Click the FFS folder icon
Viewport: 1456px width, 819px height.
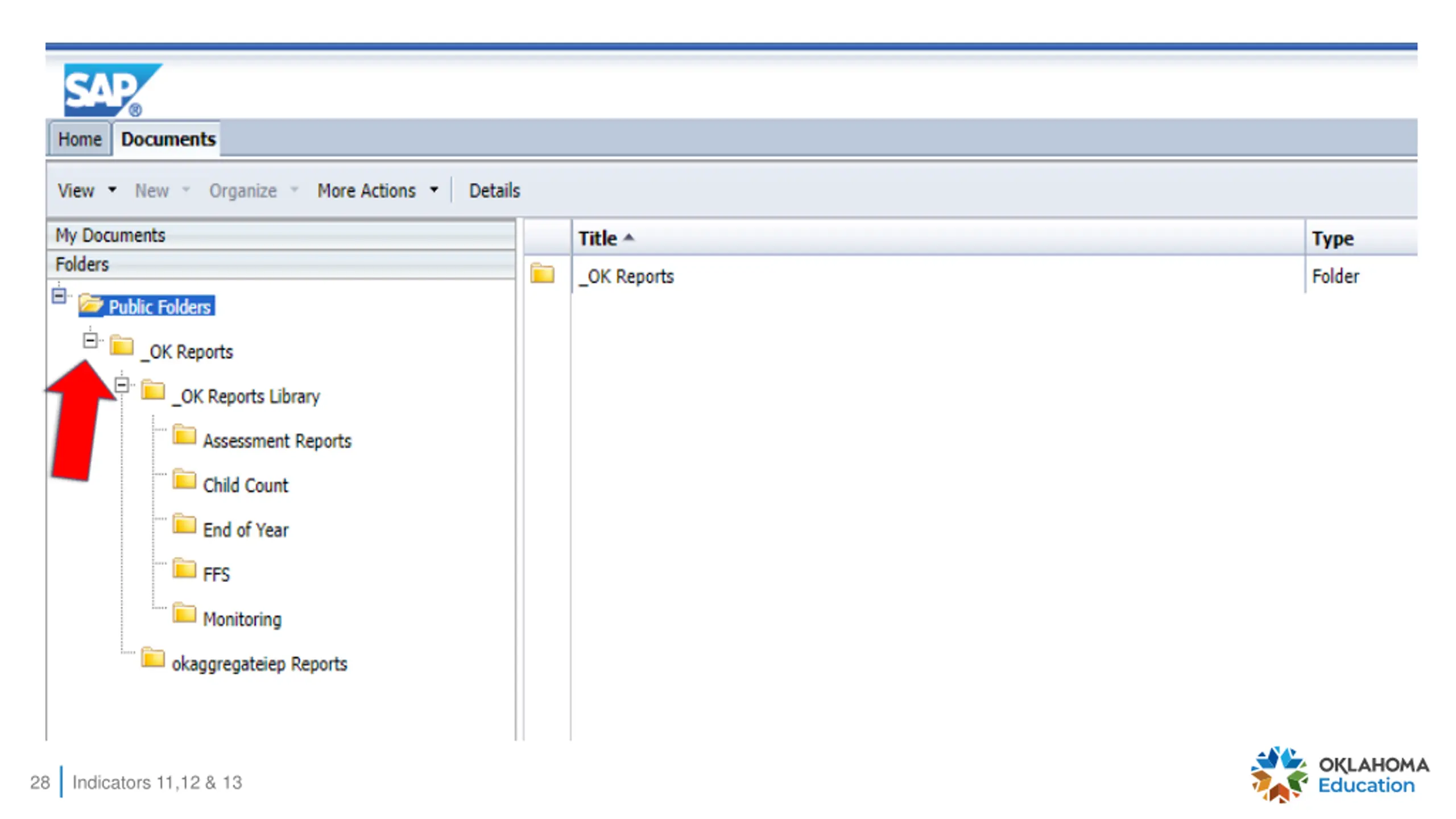184,568
